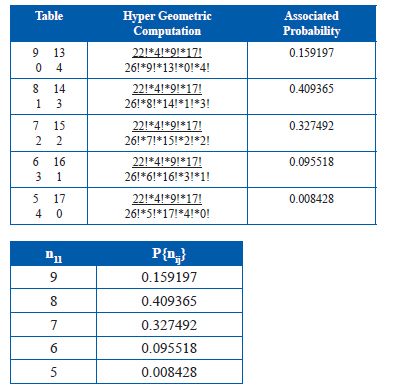Select the formula with denominator 26!*6!*16!*3!*1!
This screenshot has width=408, height=391.
pyautogui.click(x=167, y=169)
